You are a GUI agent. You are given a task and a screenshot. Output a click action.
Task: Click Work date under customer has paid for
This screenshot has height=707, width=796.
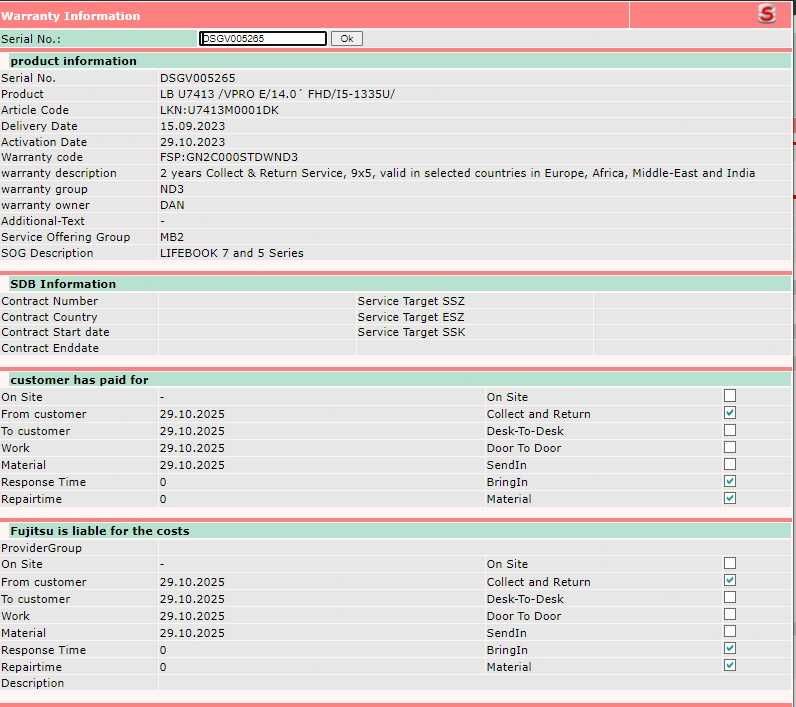[192, 448]
